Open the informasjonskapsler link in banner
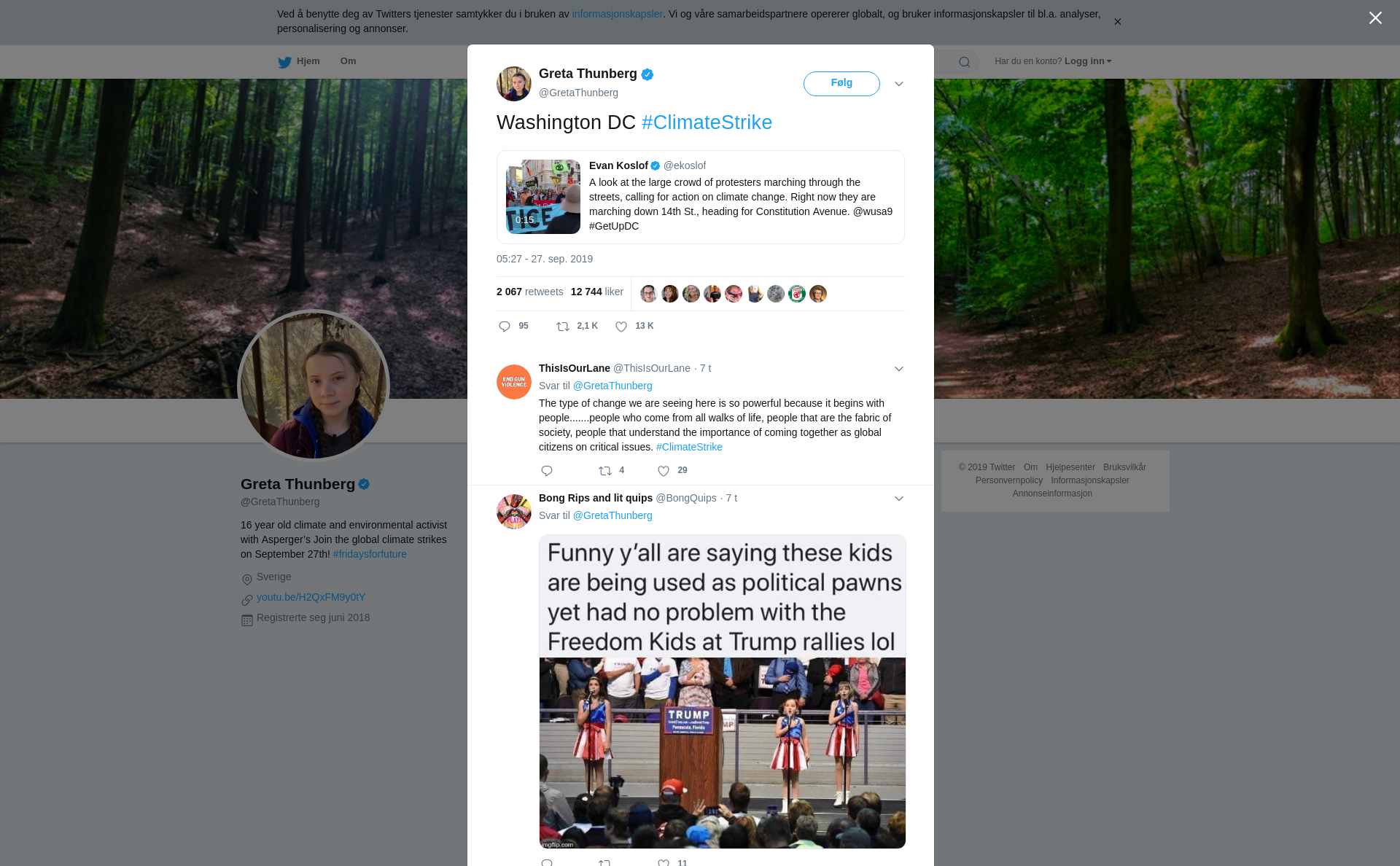This screenshot has height=866, width=1400. pos(617,14)
